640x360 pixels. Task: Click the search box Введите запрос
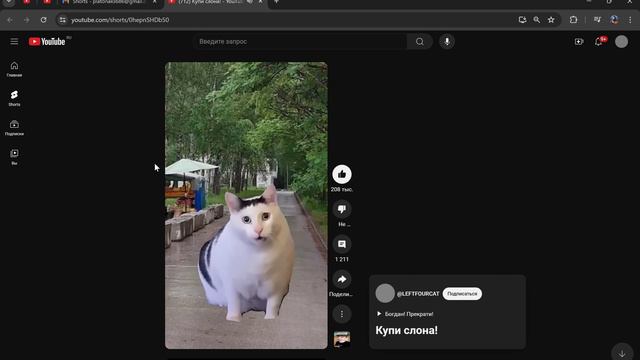click(300, 42)
